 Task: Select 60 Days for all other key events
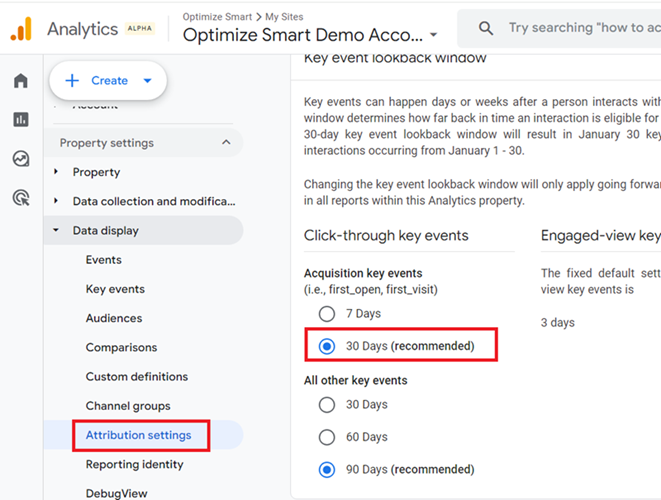[327, 437]
